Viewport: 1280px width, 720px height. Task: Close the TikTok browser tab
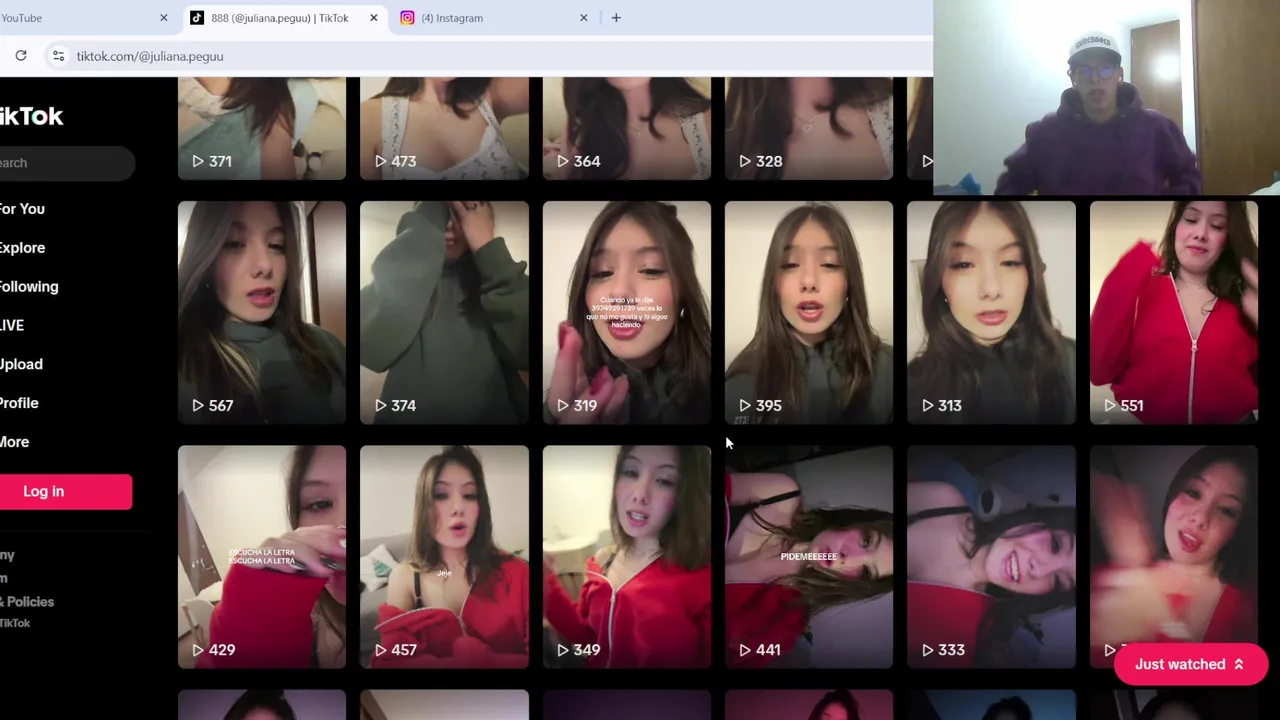point(374,18)
